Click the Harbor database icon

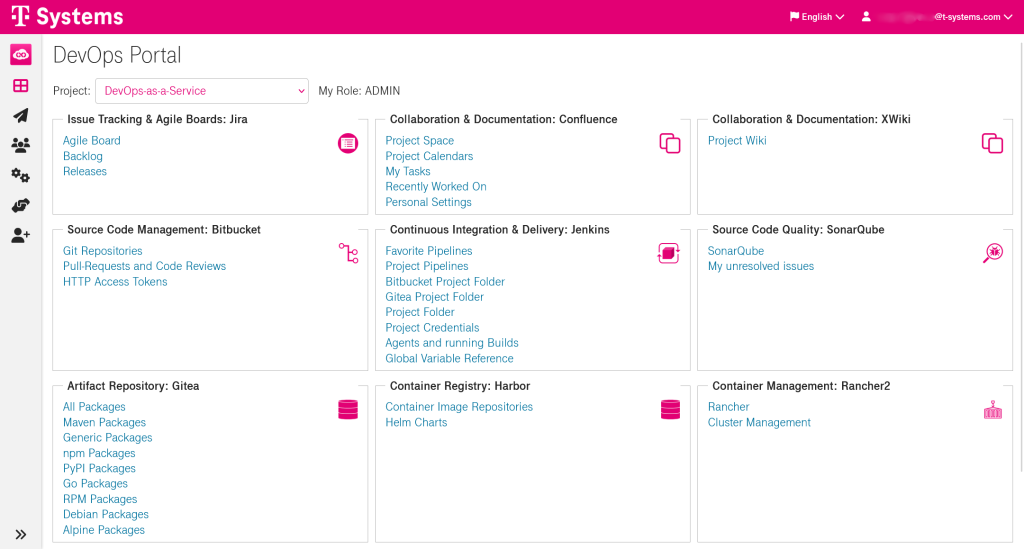coord(671,409)
